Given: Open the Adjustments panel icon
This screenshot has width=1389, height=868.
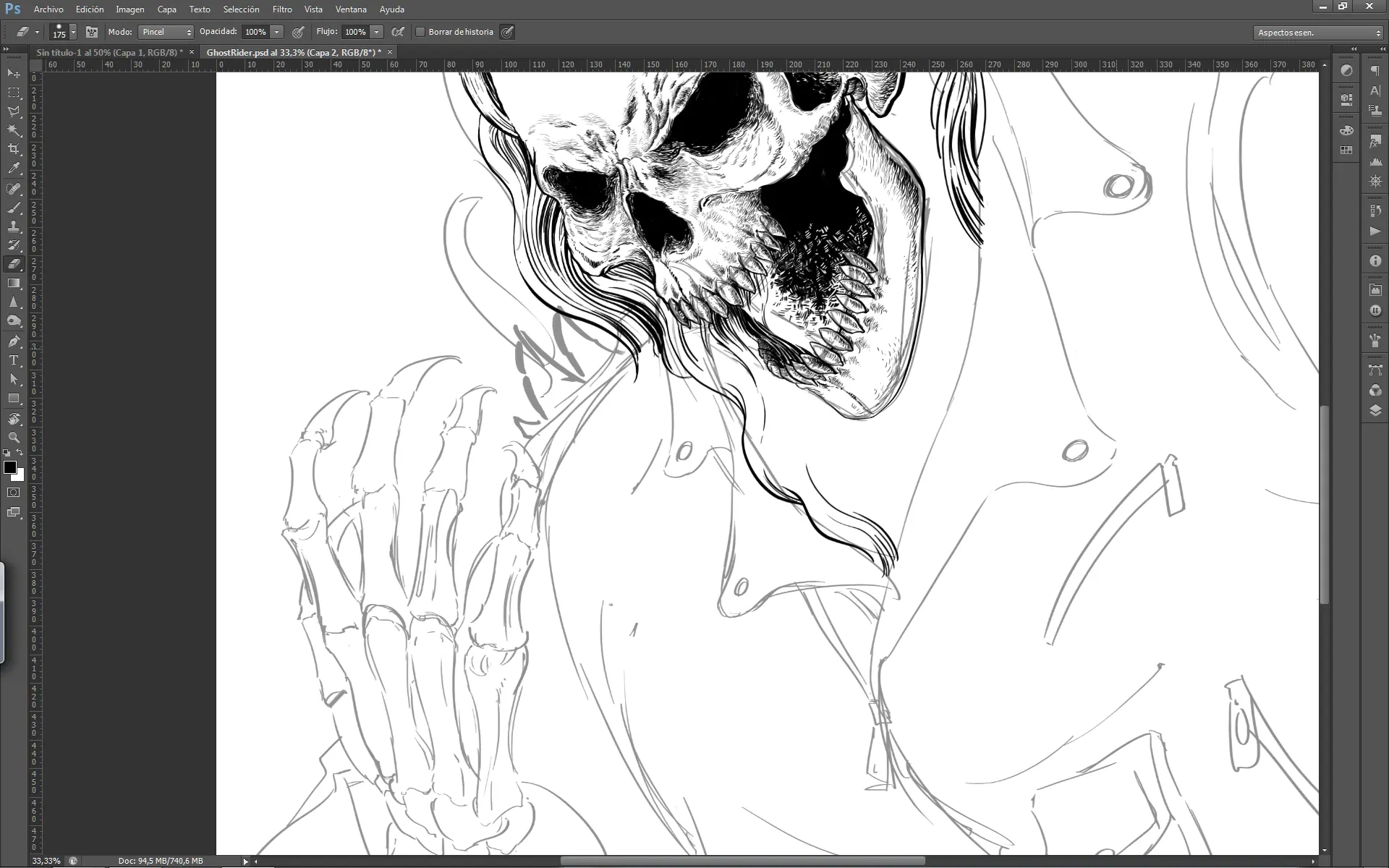Looking at the screenshot, I should pos(1346,70).
